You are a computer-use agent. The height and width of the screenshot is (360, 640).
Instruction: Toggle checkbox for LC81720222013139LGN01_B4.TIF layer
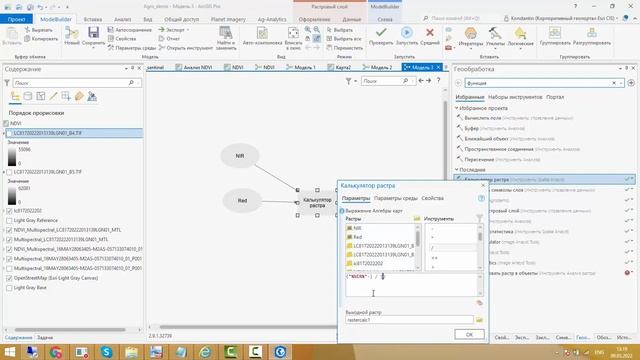(x=9, y=133)
